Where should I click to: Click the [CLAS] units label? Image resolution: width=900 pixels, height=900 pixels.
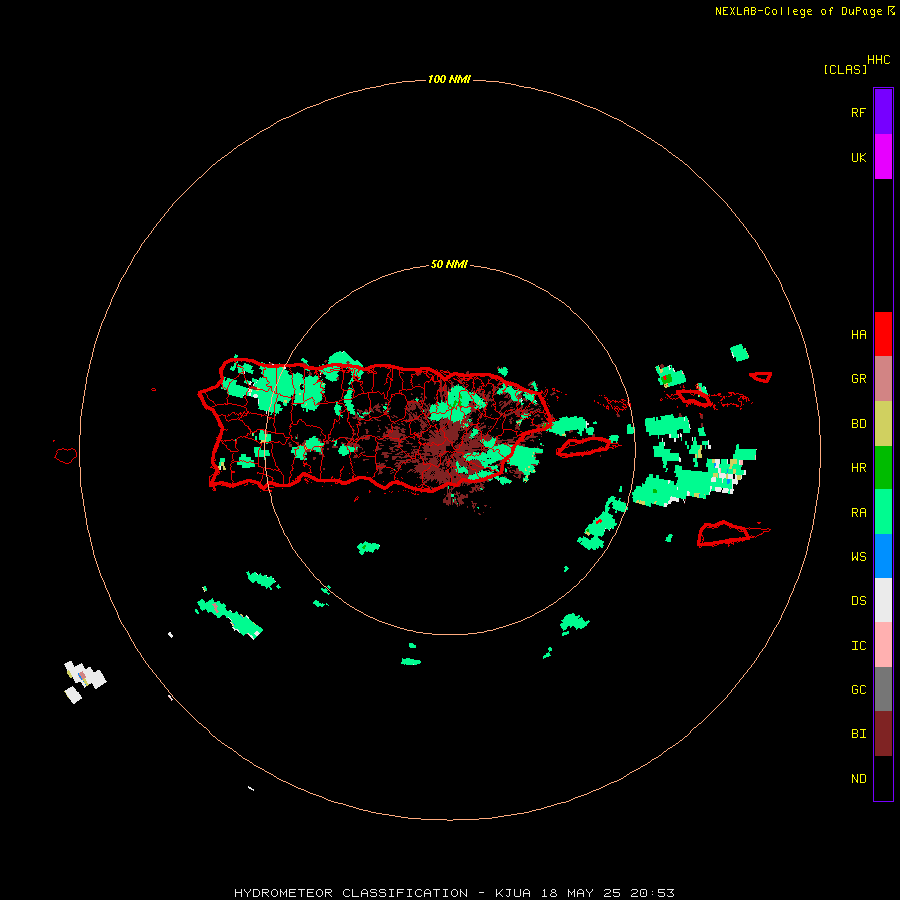(x=845, y=69)
